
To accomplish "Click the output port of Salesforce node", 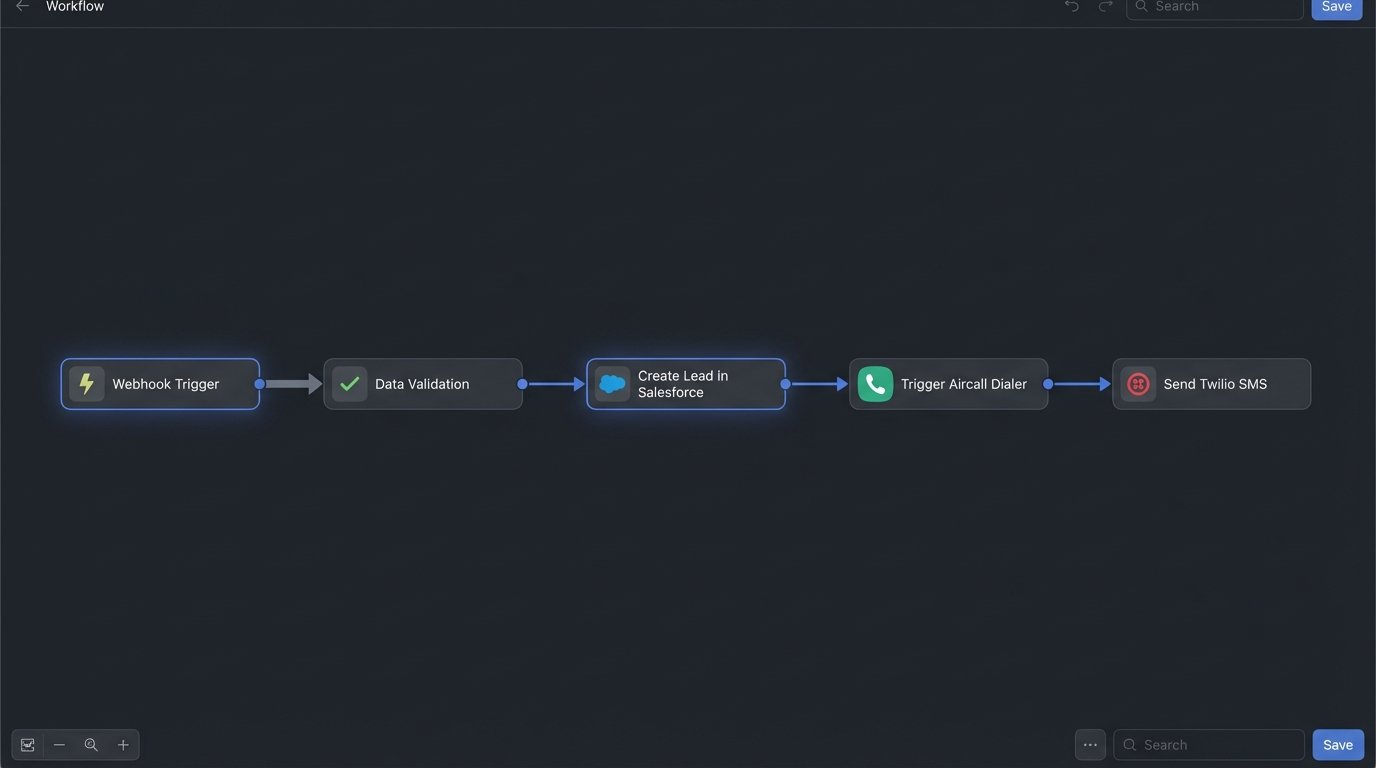I will point(785,384).
